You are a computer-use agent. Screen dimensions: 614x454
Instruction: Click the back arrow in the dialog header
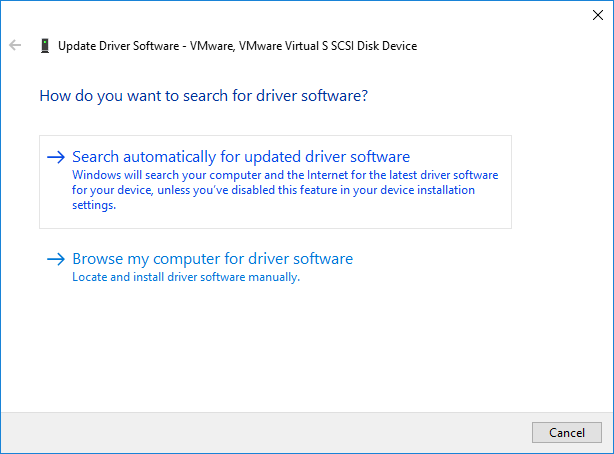click(15, 45)
